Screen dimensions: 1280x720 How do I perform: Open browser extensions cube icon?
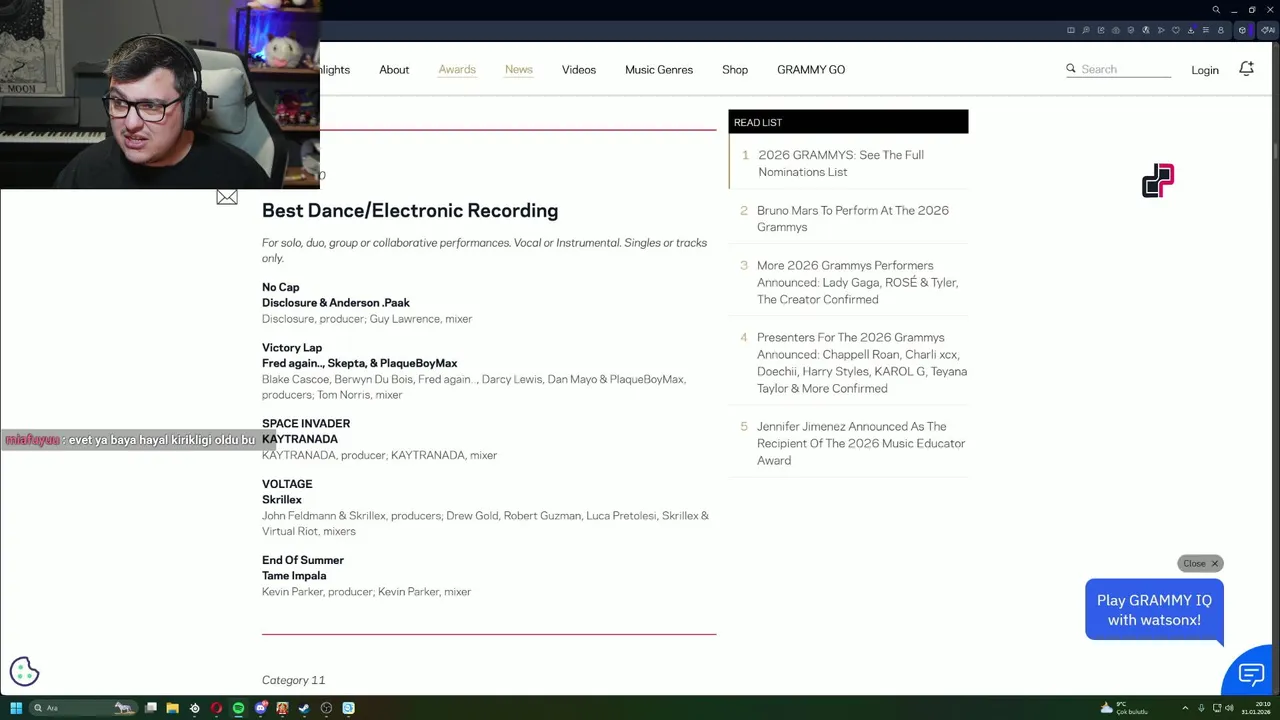(x=1242, y=30)
